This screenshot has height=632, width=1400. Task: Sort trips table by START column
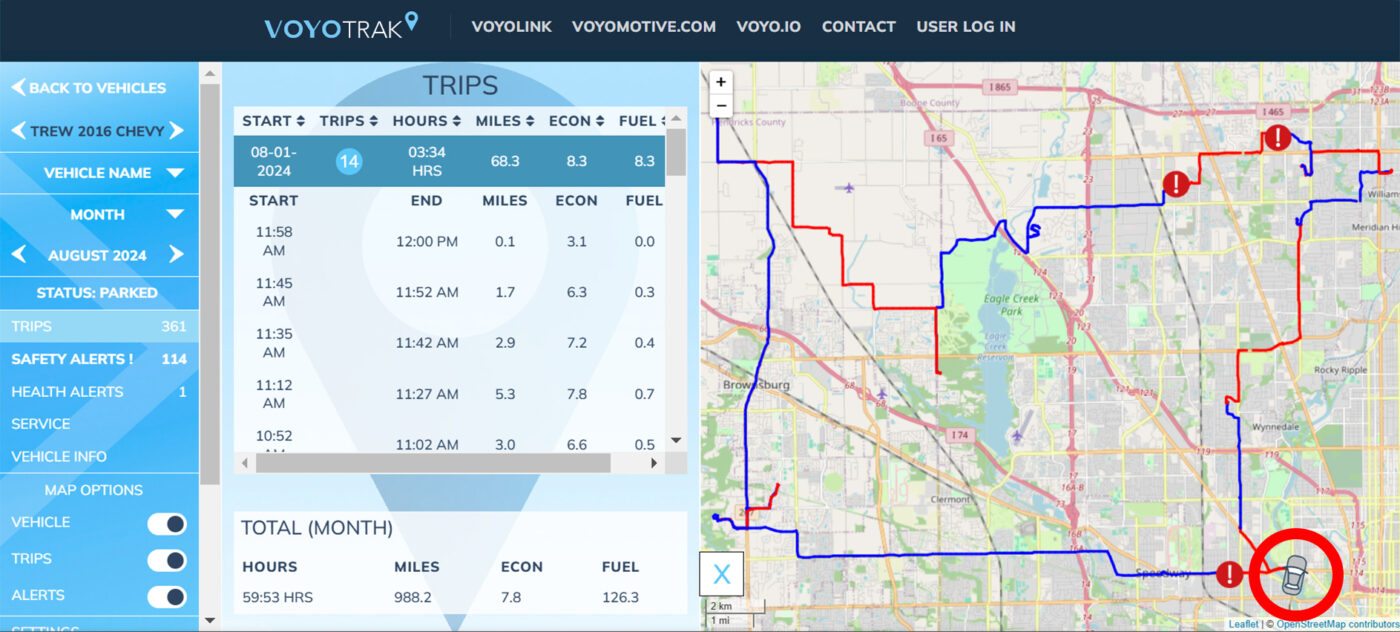273,121
